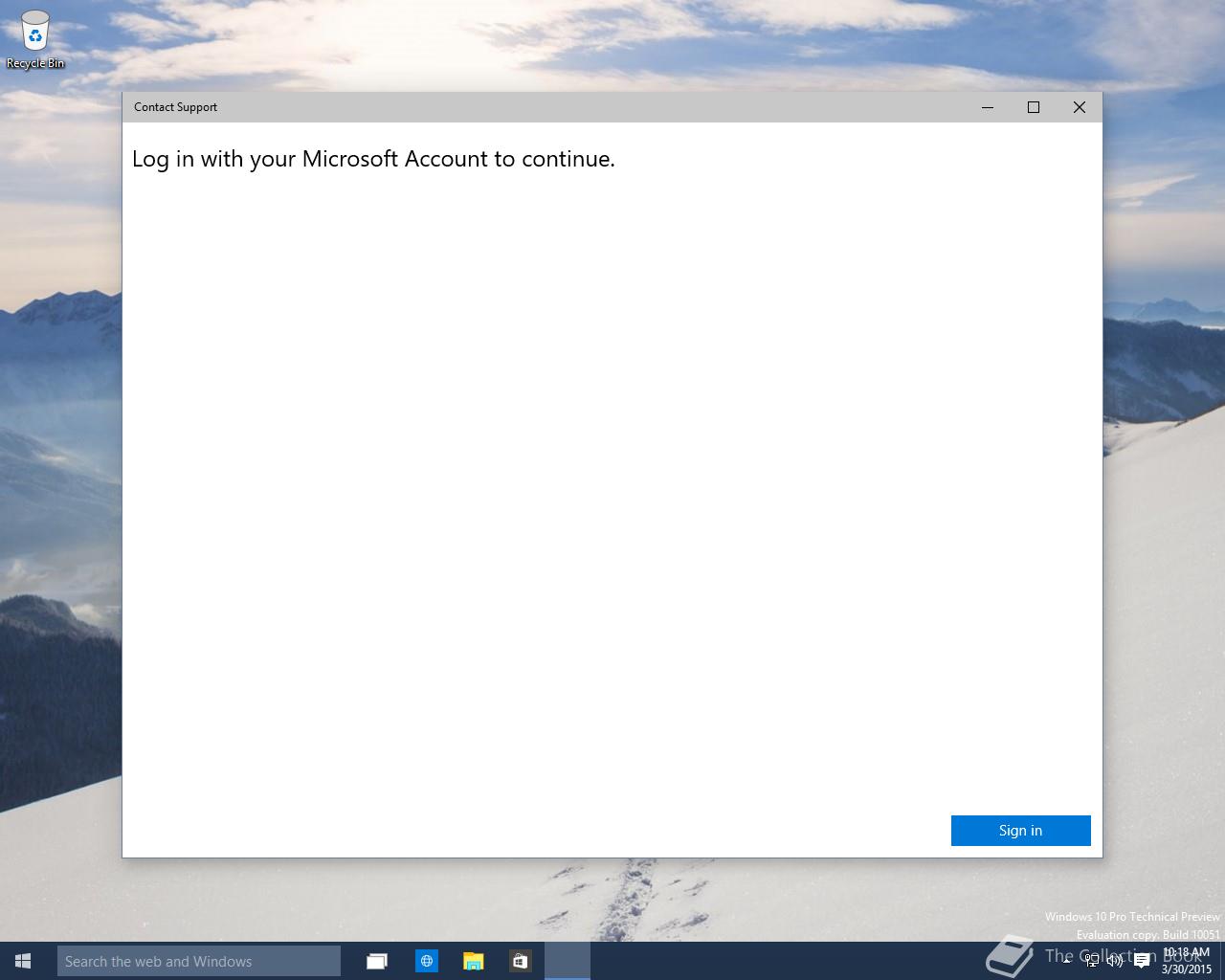Open the Recycle Bin desktop icon
This screenshot has width=1225, height=980.
click(x=35, y=40)
